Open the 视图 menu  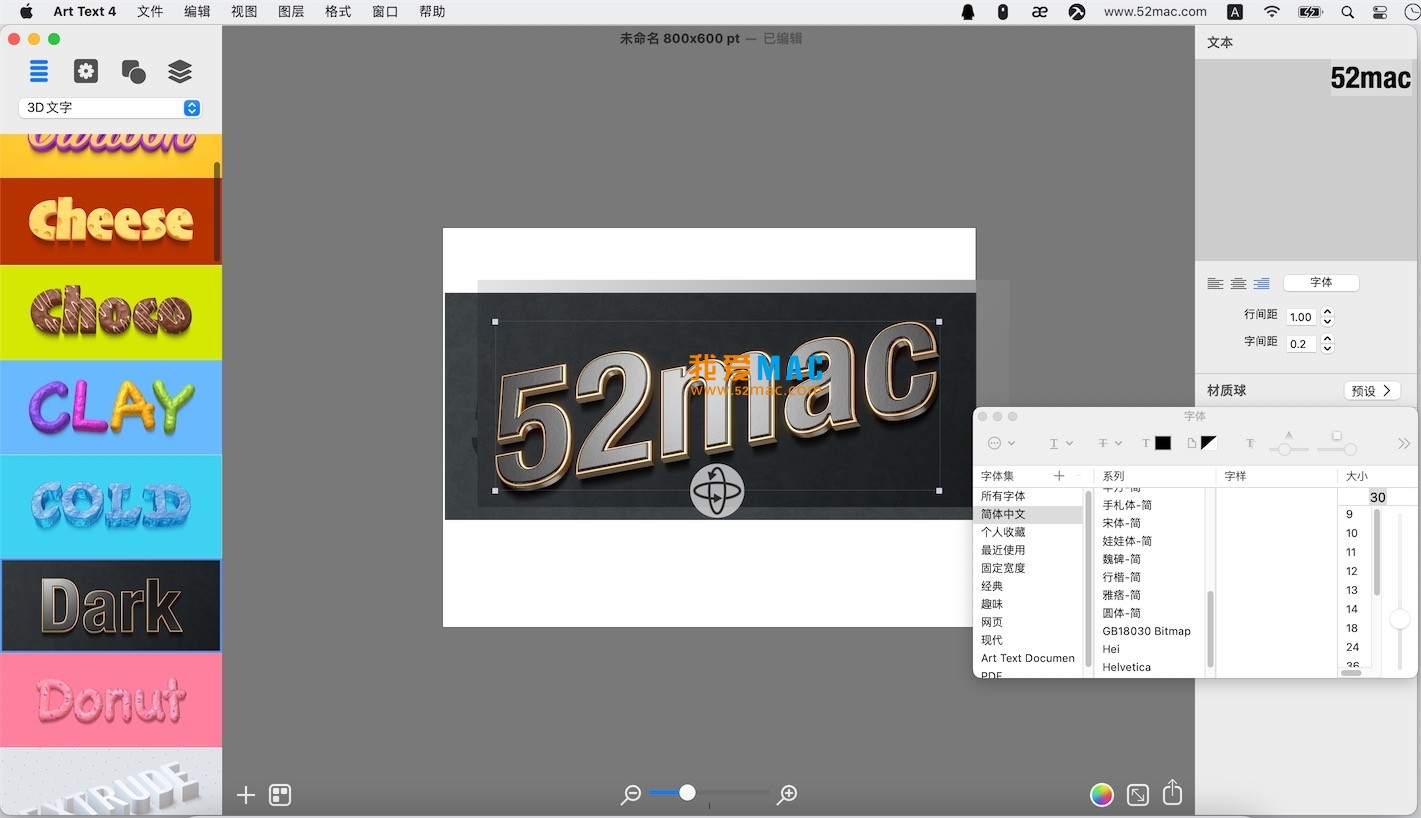[244, 12]
